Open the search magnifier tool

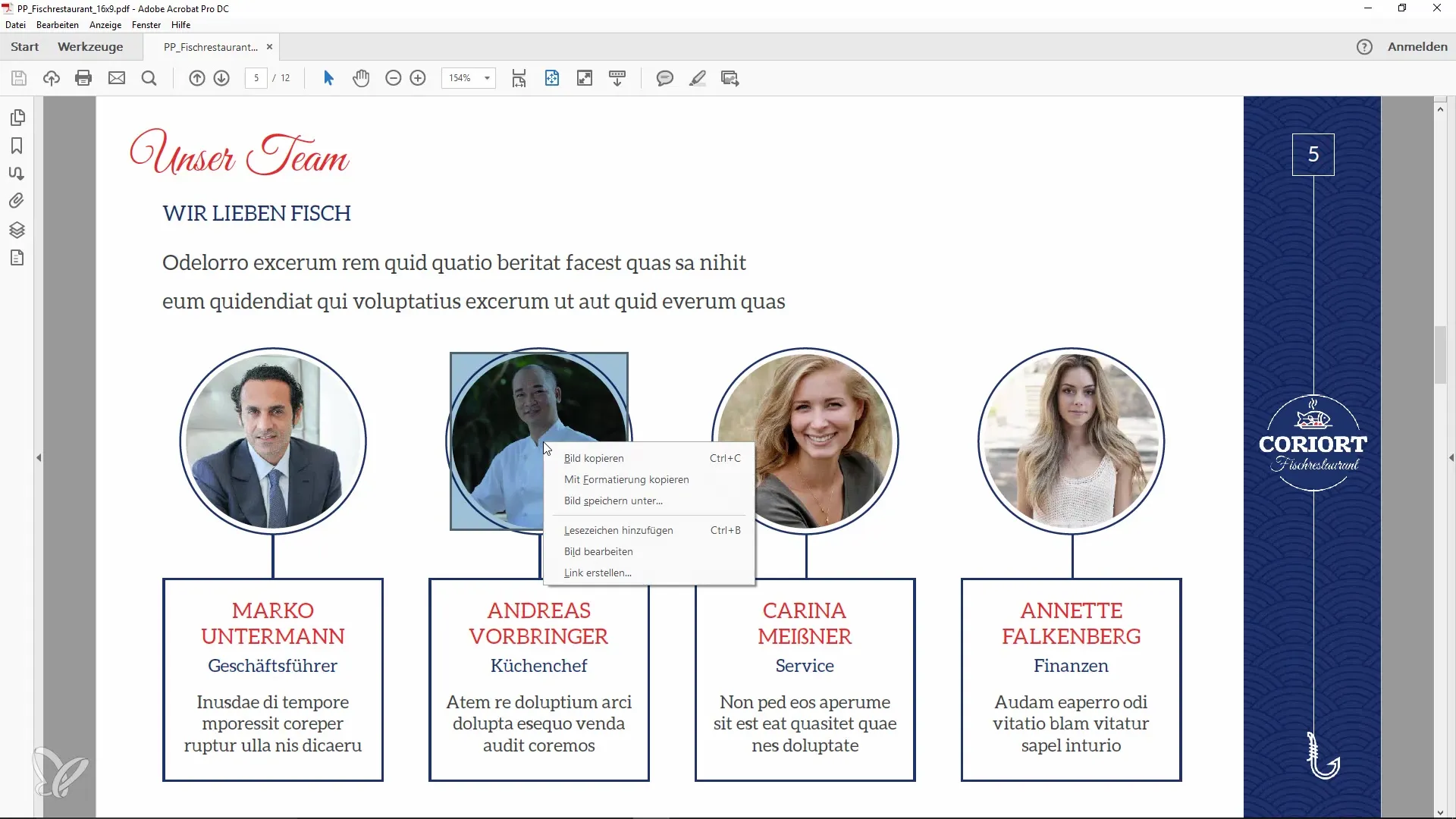(149, 78)
